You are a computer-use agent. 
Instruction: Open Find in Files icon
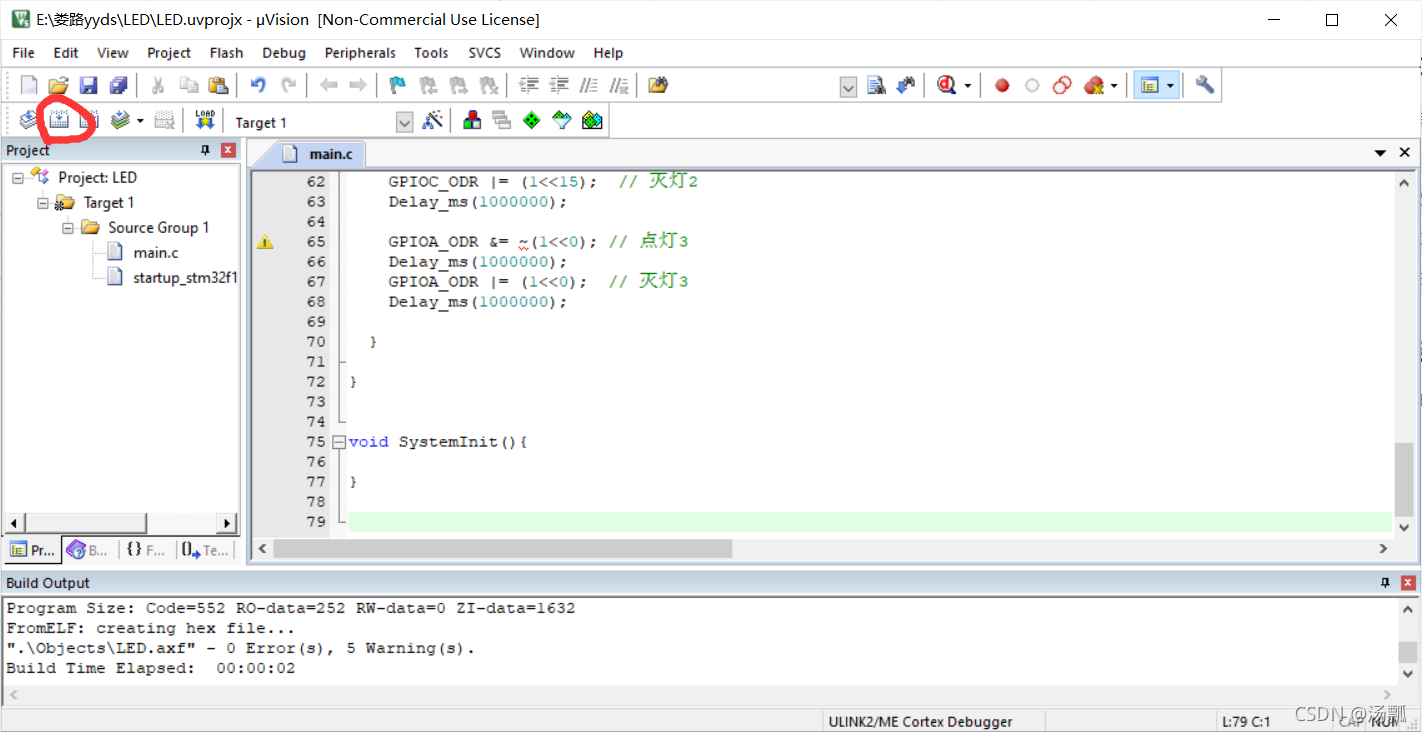(x=657, y=86)
